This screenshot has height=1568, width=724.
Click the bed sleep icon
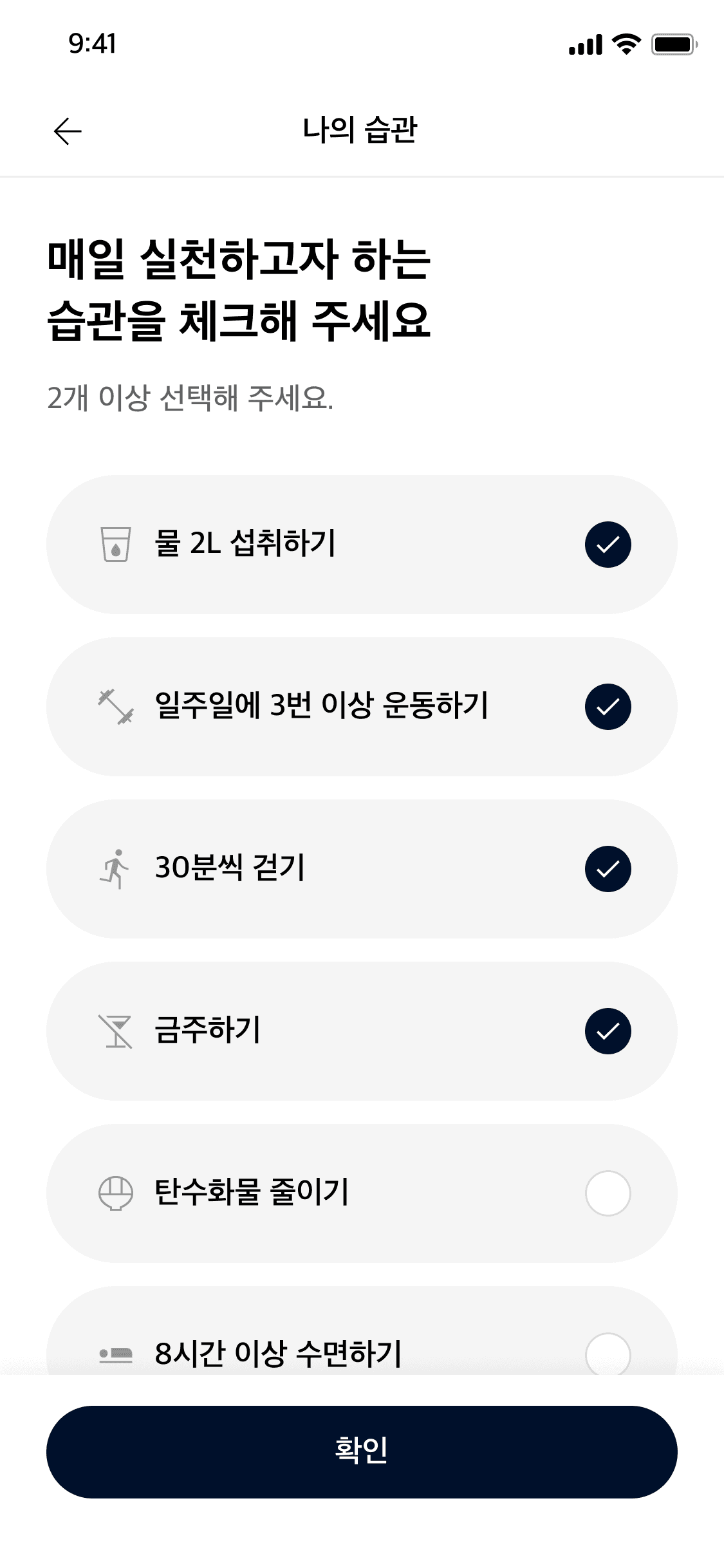coord(116,1354)
